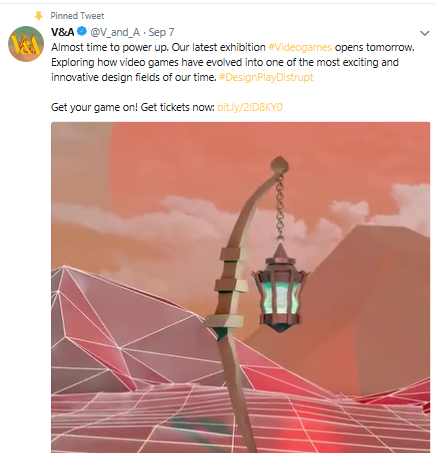Click the Pinned Tweet label
This screenshot has width=435, height=453.
(77, 16)
